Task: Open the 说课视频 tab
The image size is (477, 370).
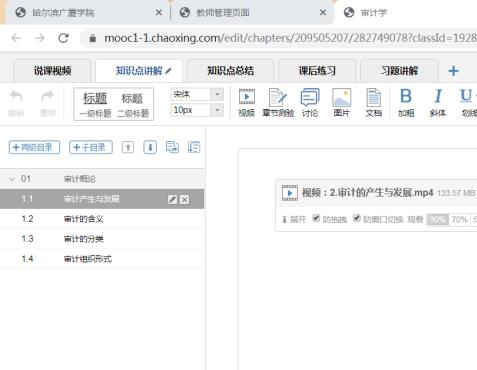Action: [x=52, y=71]
